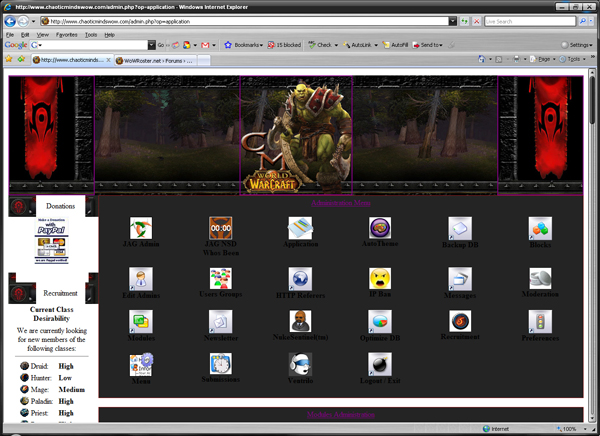Open the Application admin icon
The height and width of the screenshot is (436, 600).
(300, 228)
